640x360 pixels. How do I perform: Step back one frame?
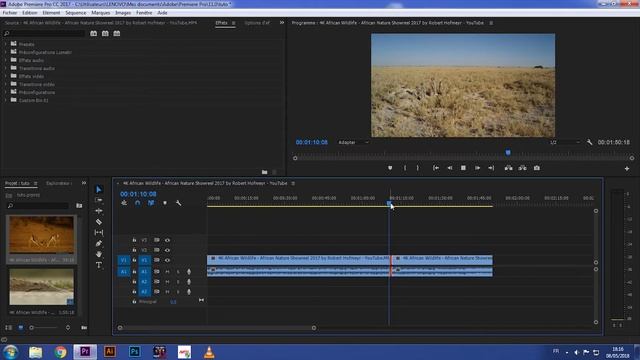449,168
